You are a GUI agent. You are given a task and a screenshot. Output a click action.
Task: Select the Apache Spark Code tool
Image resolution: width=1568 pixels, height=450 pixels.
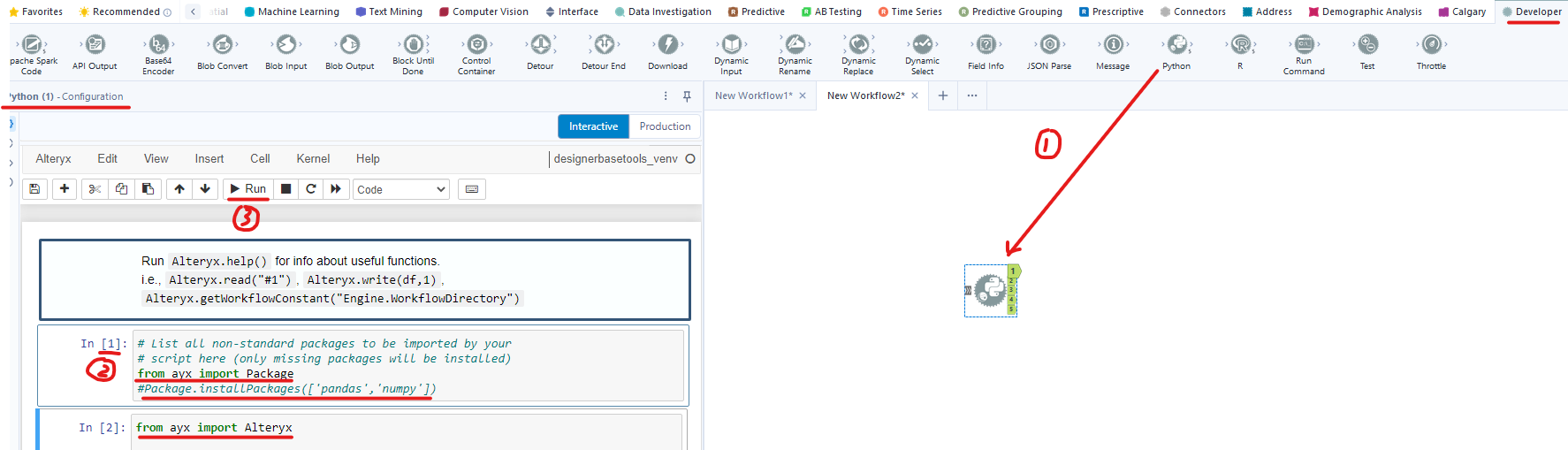(x=32, y=54)
